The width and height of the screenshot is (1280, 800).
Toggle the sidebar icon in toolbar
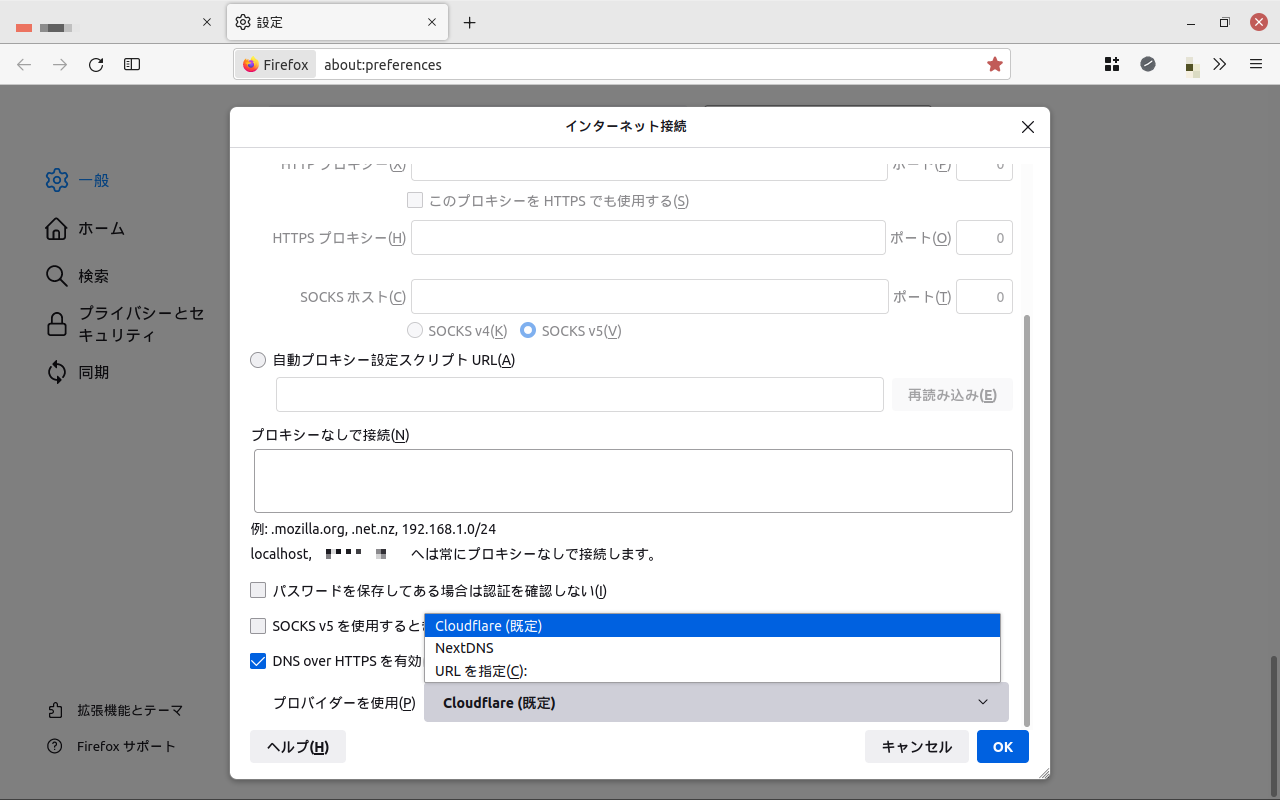click(x=132, y=64)
